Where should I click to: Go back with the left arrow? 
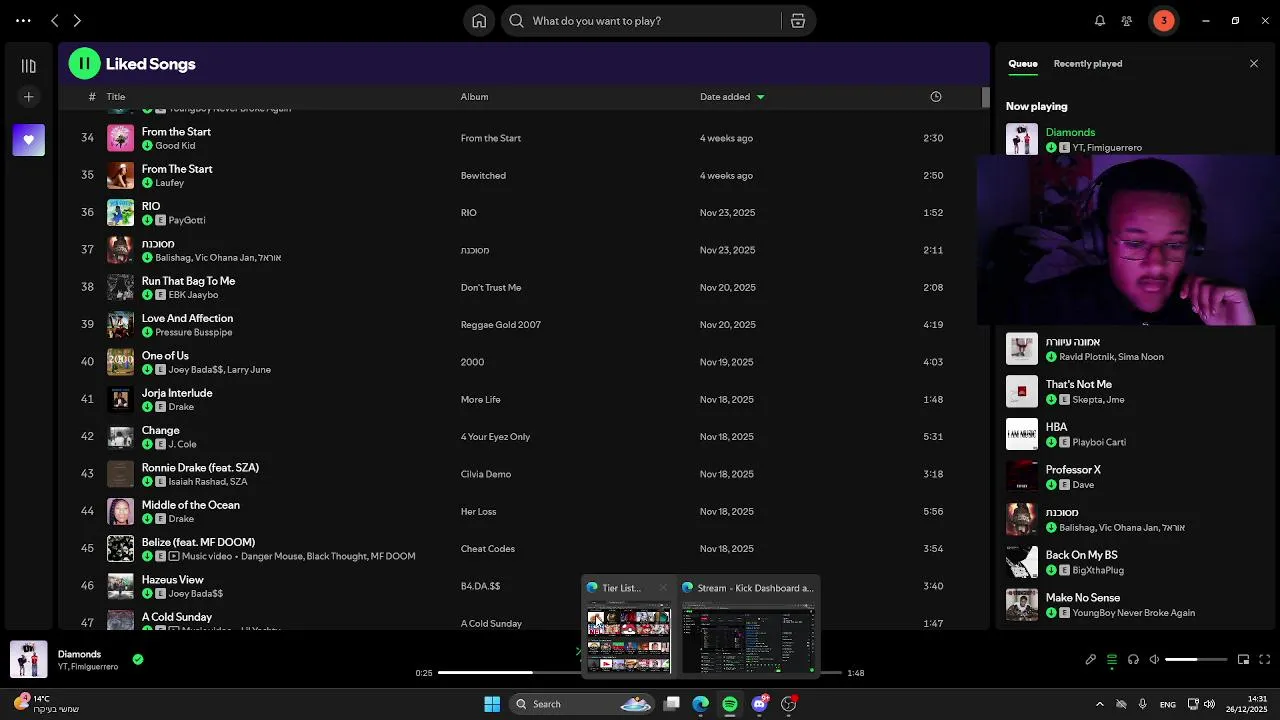(55, 20)
